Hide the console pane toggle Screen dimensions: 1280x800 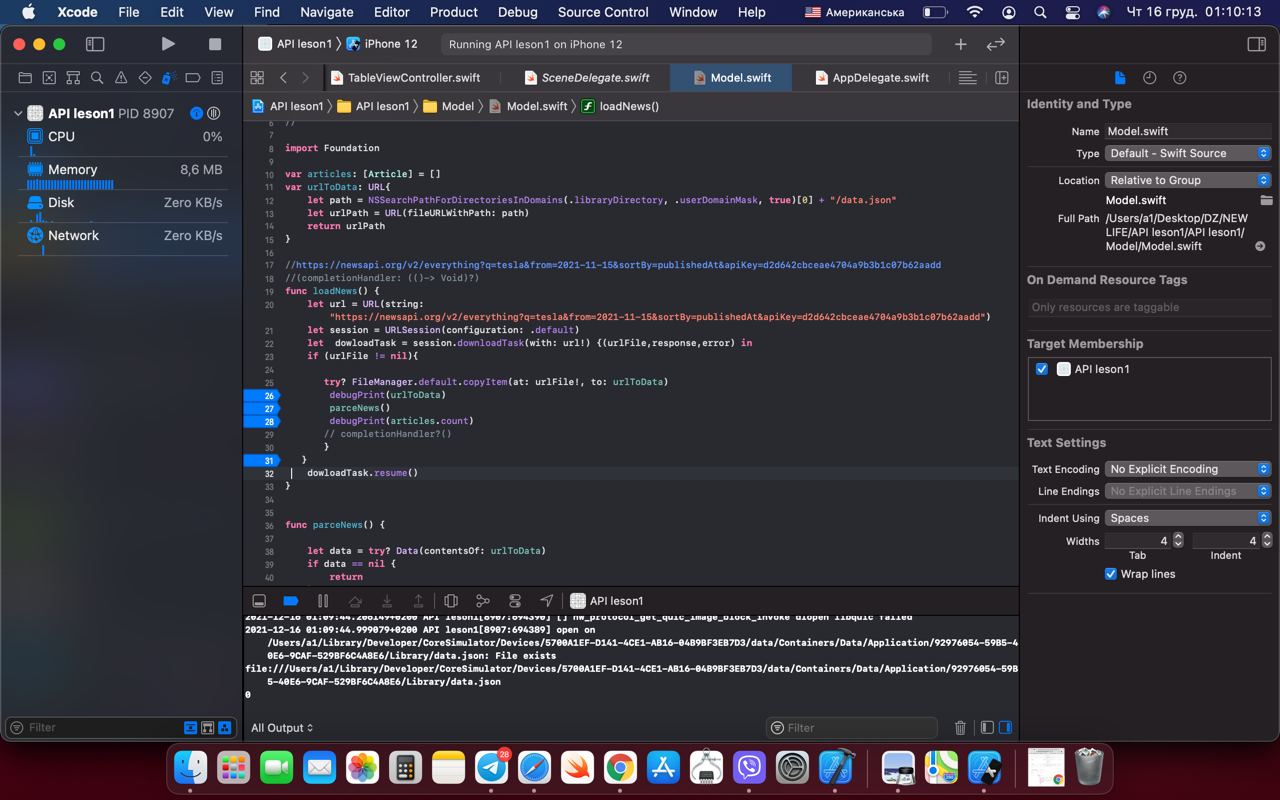click(1006, 728)
